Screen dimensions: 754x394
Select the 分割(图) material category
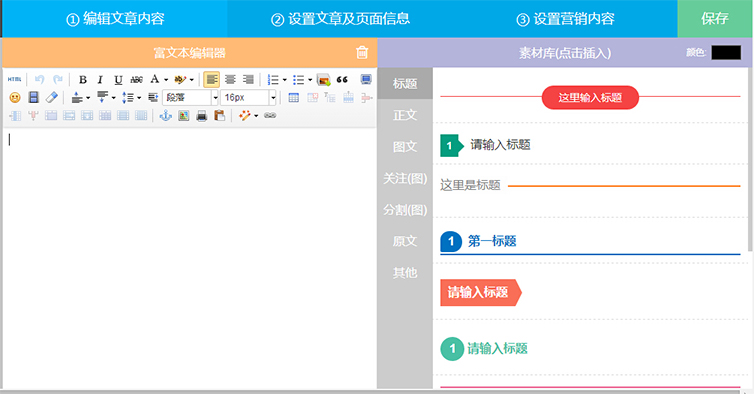point(405,210)
